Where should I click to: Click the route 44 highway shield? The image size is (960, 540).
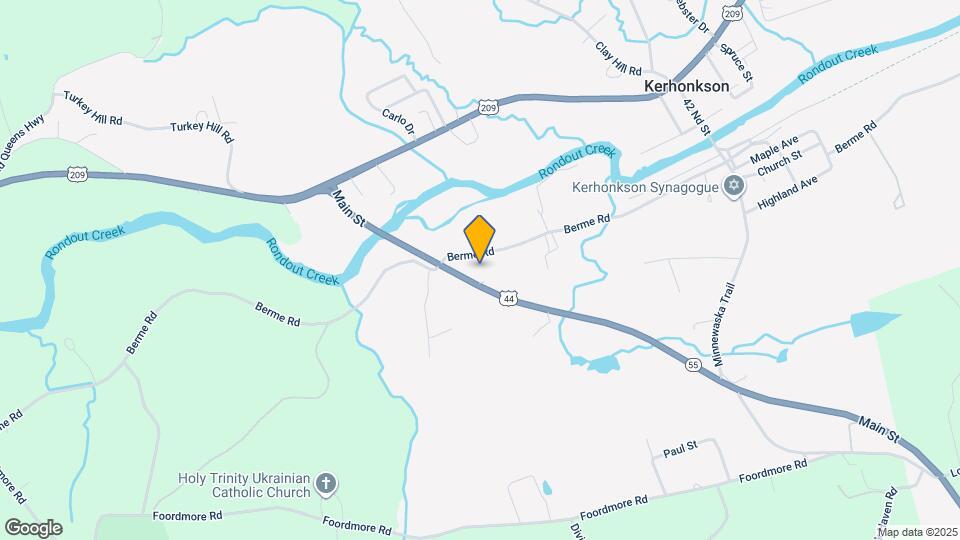click(508, 299)
